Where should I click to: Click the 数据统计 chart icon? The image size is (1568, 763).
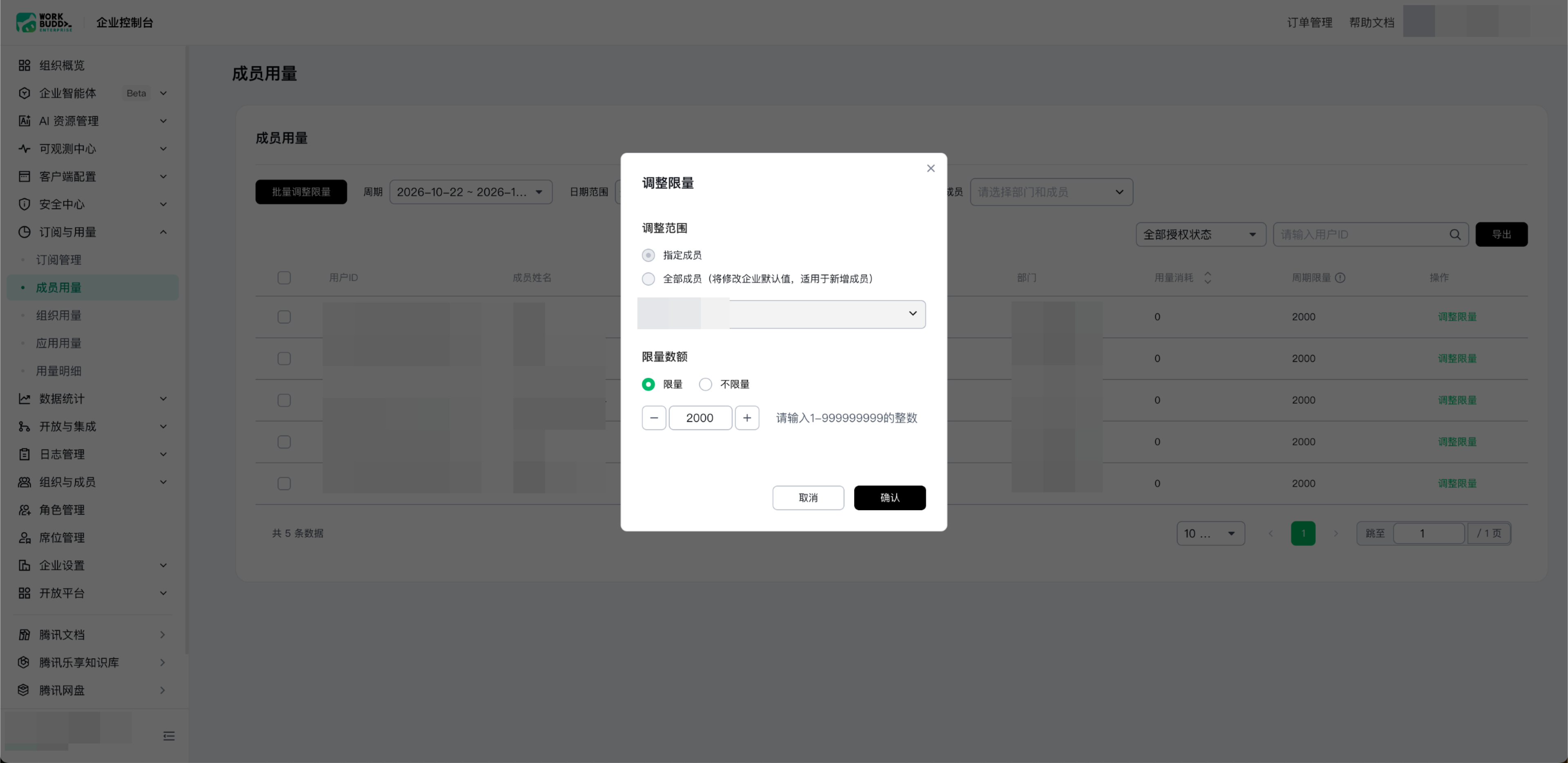click(x=24, y=399)
